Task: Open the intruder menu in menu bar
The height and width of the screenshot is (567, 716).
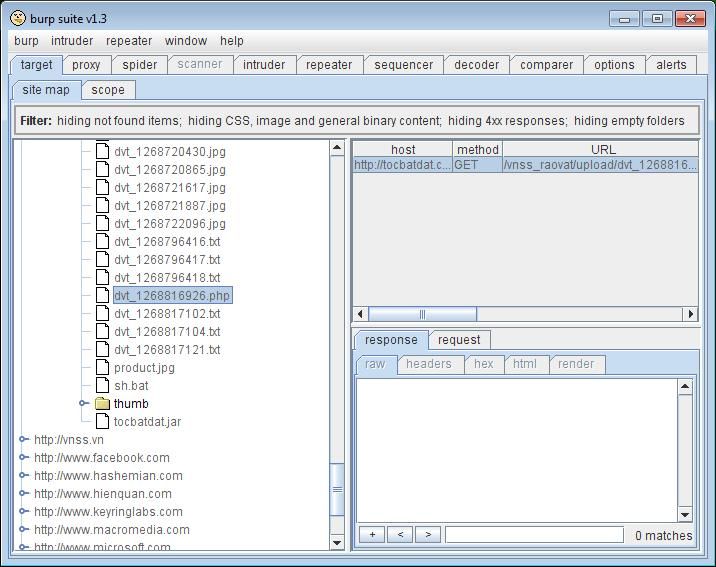Action: pos(72,41)
